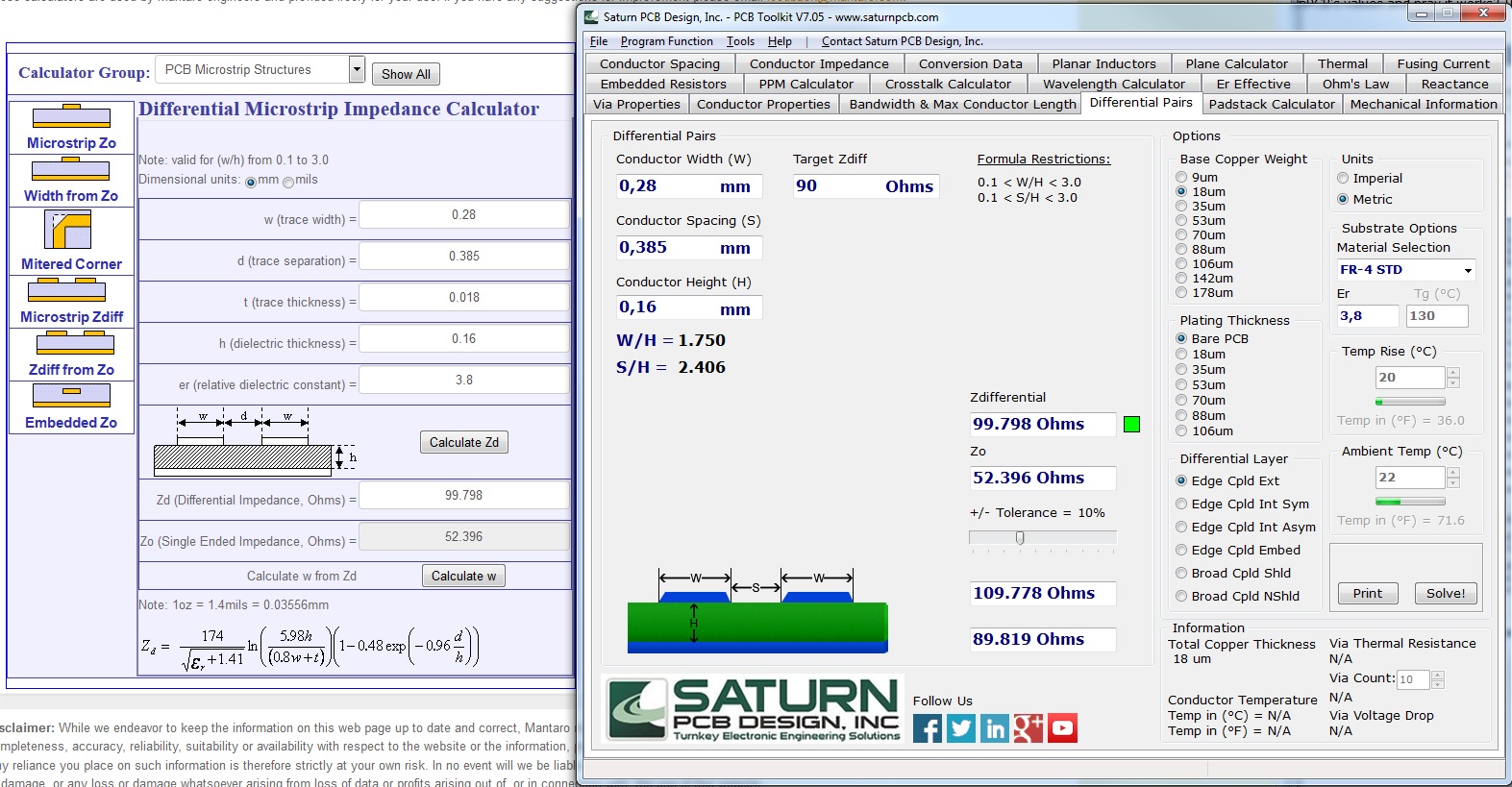This screenshot has width=1512, height=787.
Task: Open the Help menu
Action: tap(780, 41)
